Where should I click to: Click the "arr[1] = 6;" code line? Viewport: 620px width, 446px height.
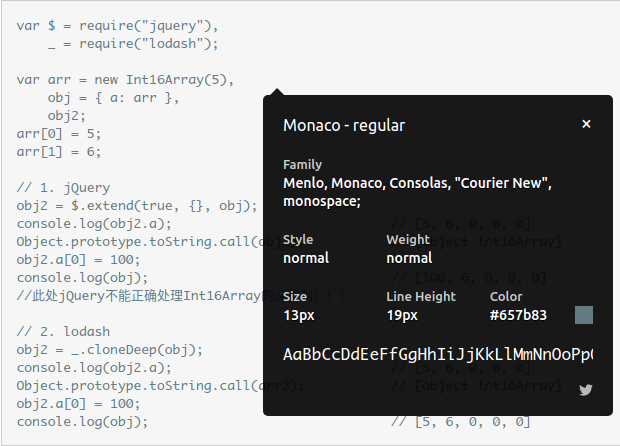coord(59,152)
